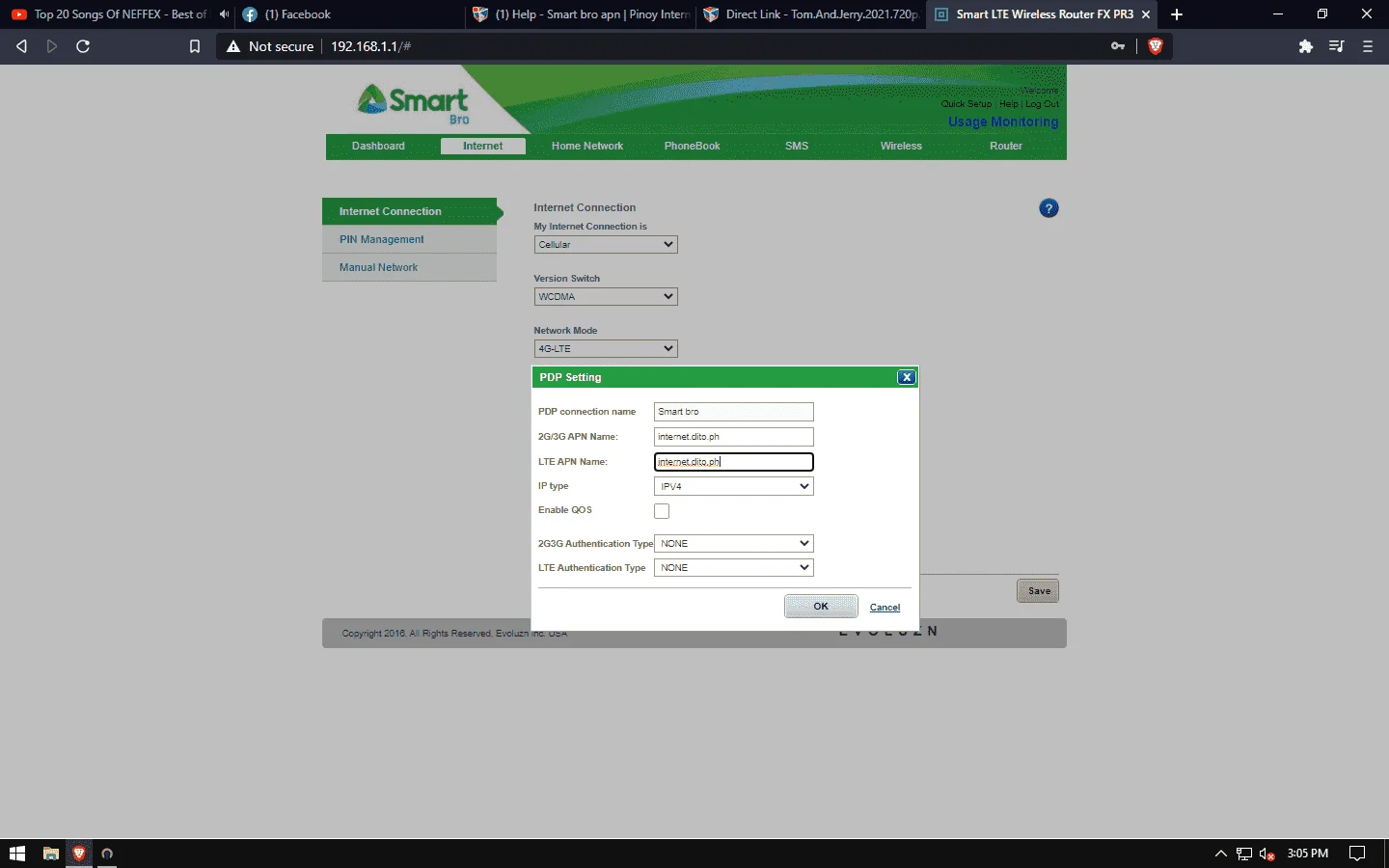Open saved passwords key icon
This screenshot has width=1389, height=868.
pos(1118,46)
